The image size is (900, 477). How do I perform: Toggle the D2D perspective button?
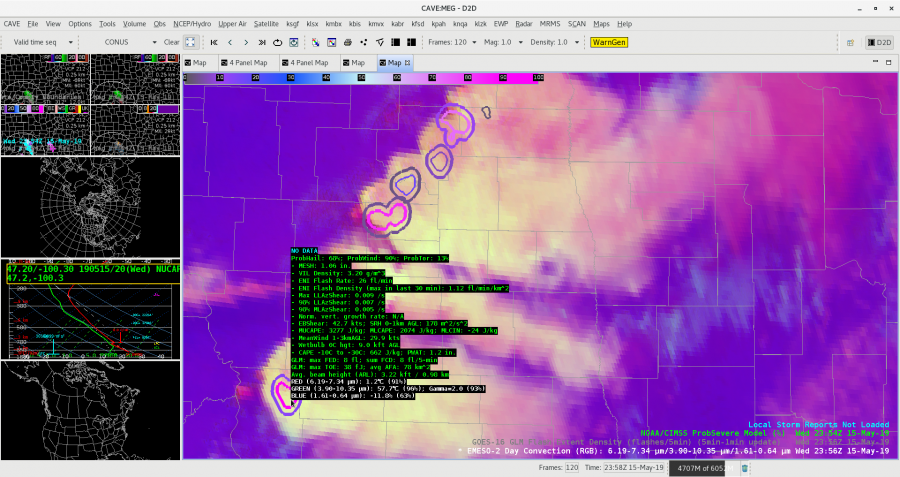point(880,43)
